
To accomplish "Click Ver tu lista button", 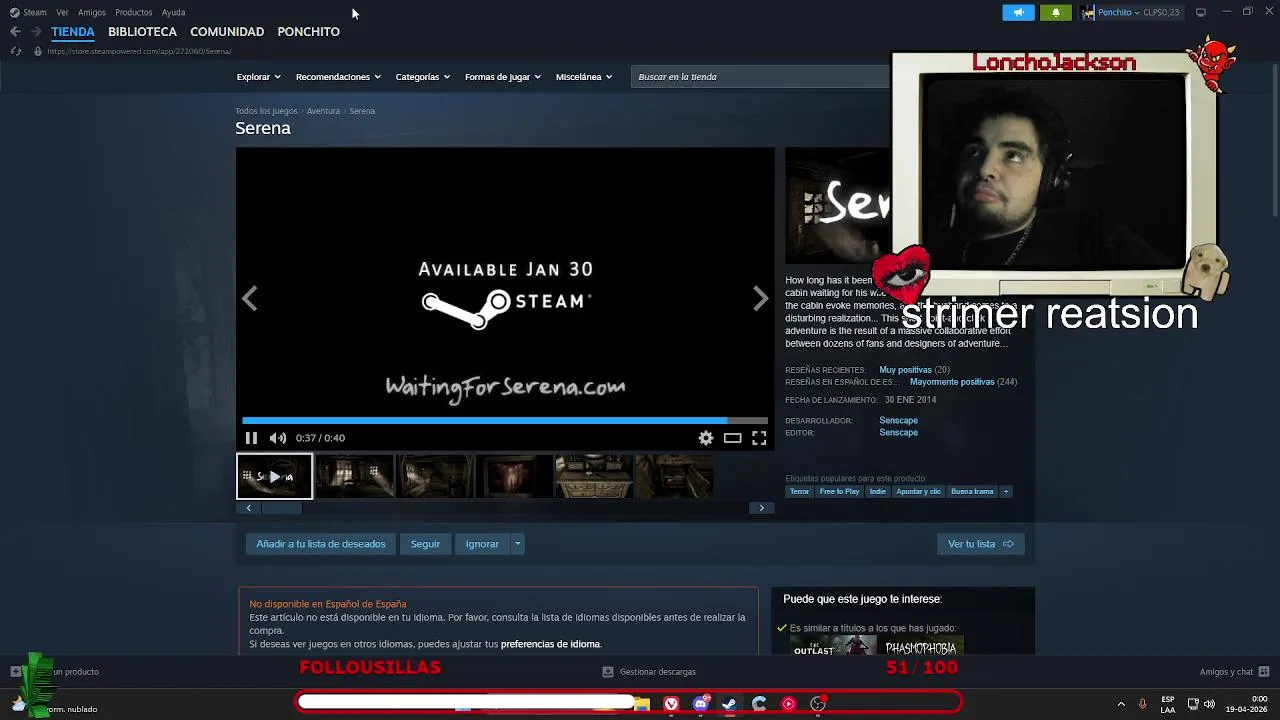I will (x=980, y=544).
